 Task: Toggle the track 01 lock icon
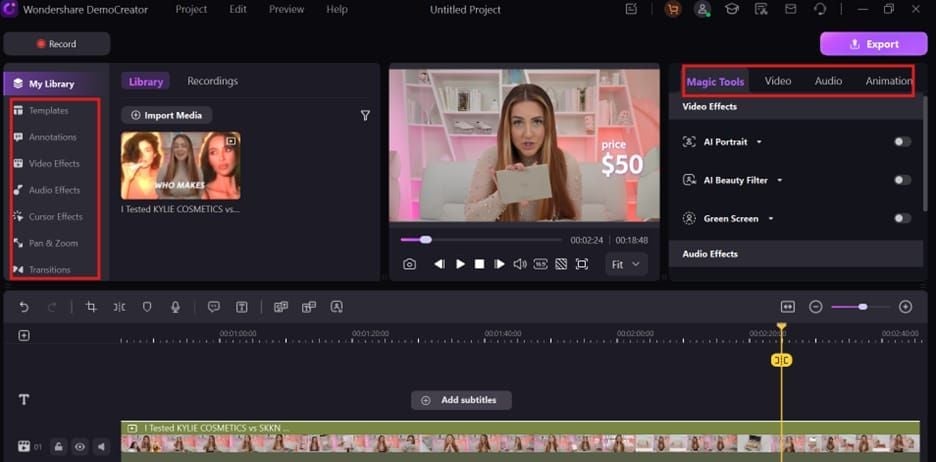[58, 446]
